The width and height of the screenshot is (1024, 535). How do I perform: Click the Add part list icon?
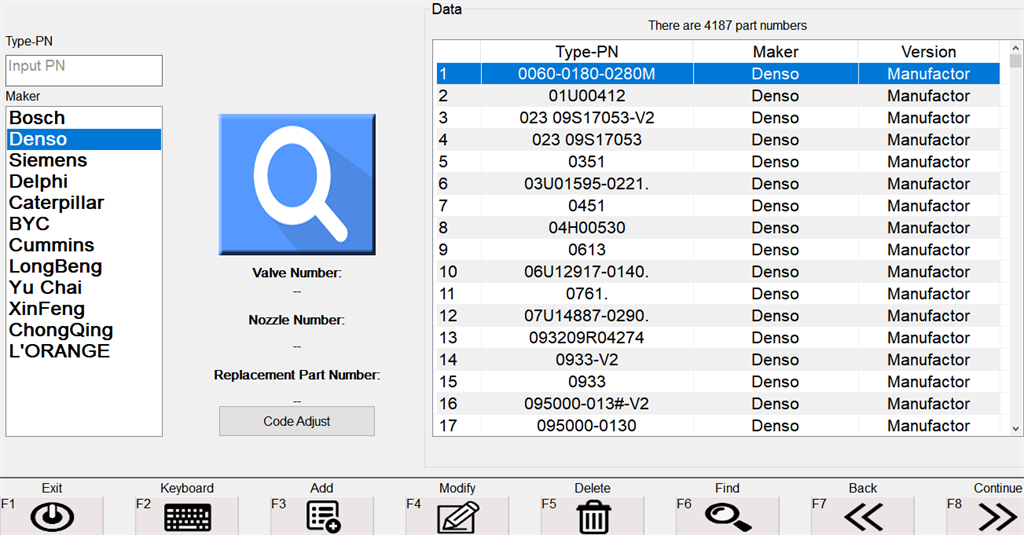[322, 516]
